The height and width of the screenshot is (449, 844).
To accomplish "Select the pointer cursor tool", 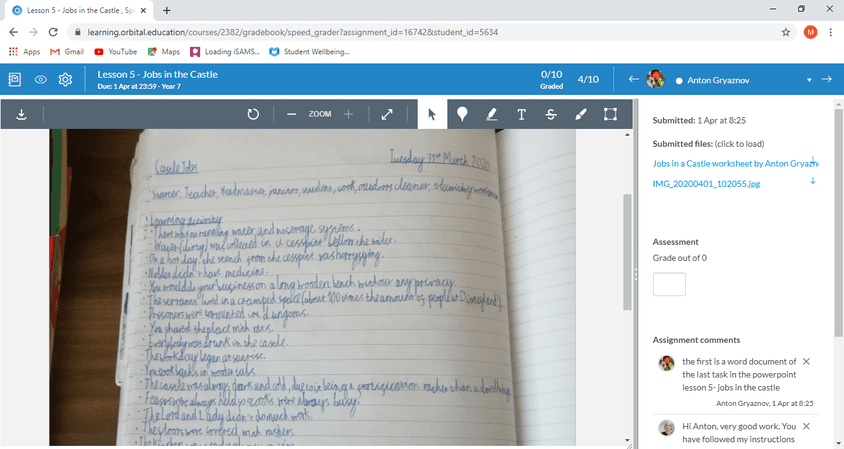I will [432, 114].
